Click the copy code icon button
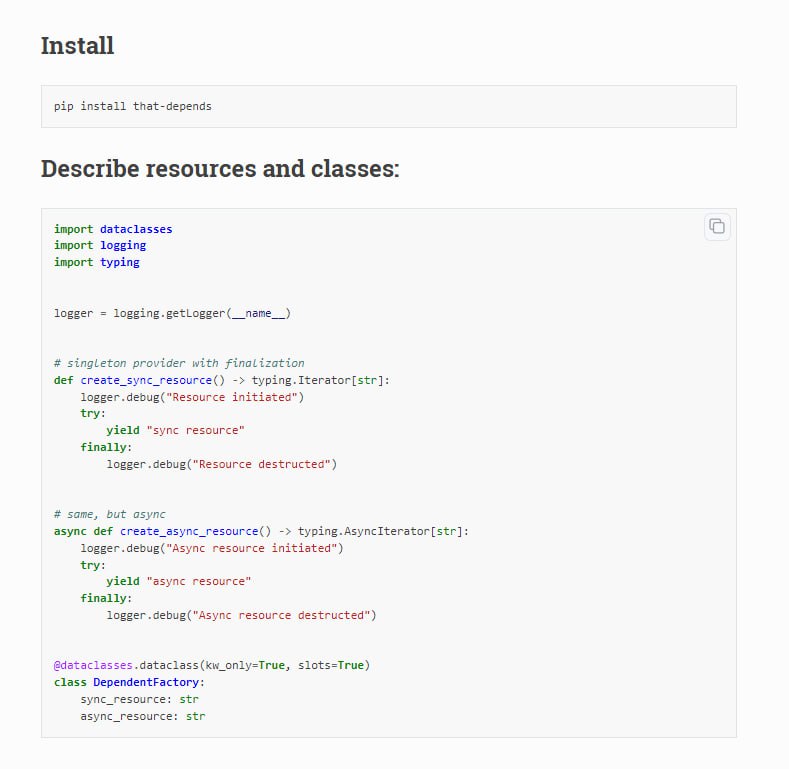 [x=717, y=227]
